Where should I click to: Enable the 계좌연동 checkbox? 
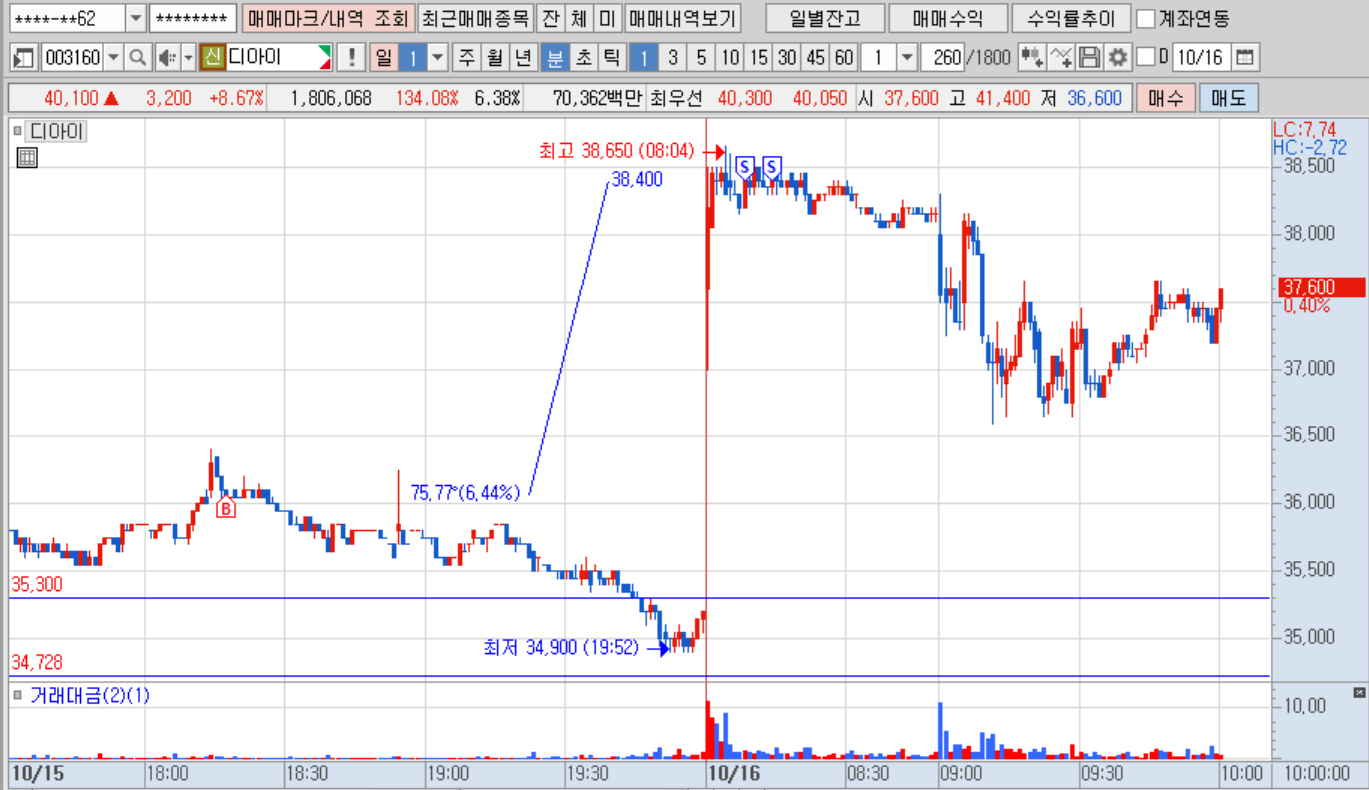click(1147, 18)
